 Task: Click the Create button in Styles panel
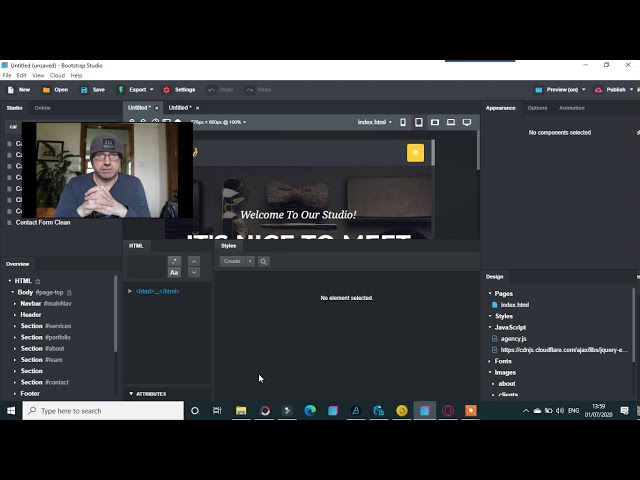click(232, 262)
